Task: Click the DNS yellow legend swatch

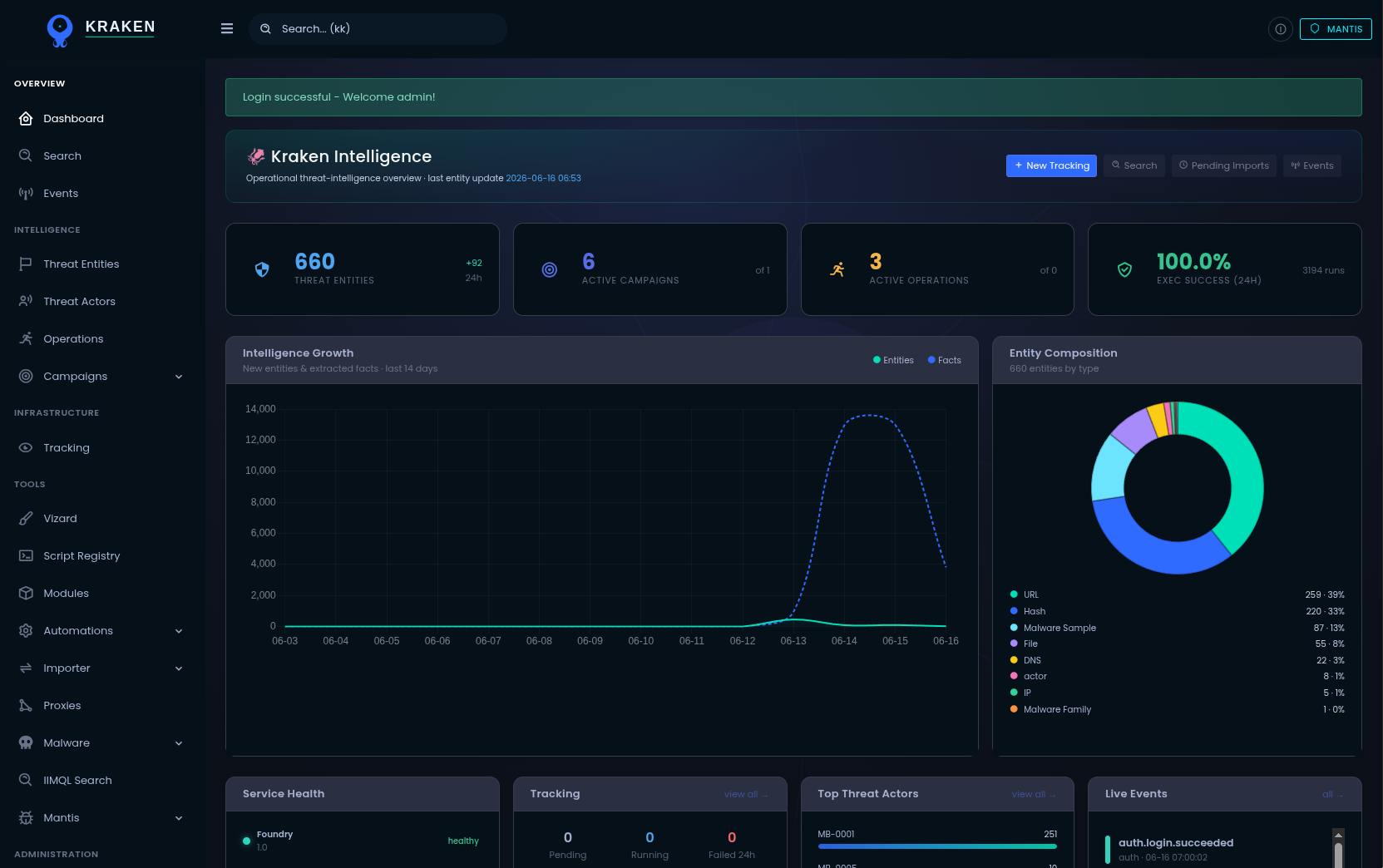Action: pyautogui.click(x=1014, y=660)
